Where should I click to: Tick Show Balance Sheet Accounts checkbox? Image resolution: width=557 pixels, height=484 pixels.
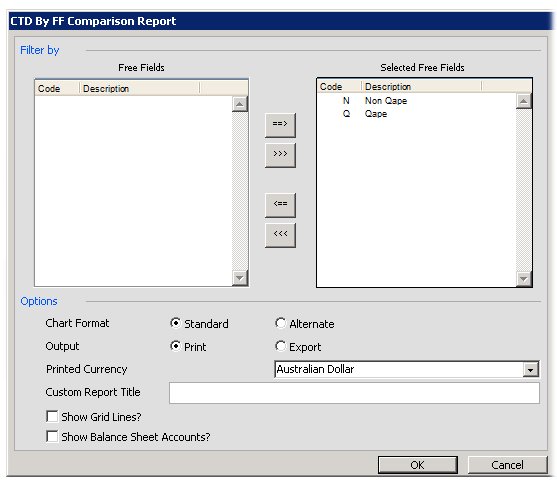(x=52, y=436)
